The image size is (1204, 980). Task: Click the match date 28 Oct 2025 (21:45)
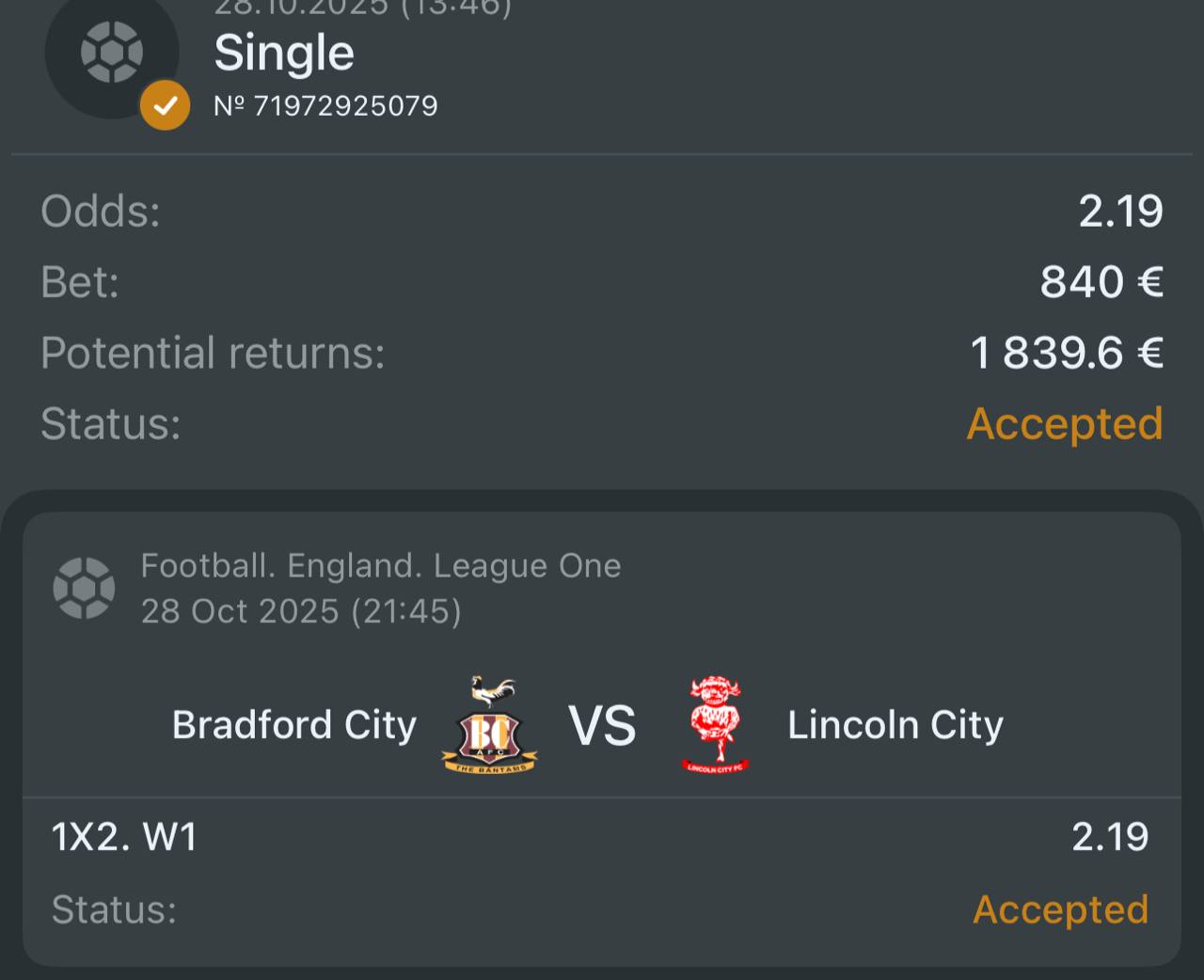[x=301, y=611]
